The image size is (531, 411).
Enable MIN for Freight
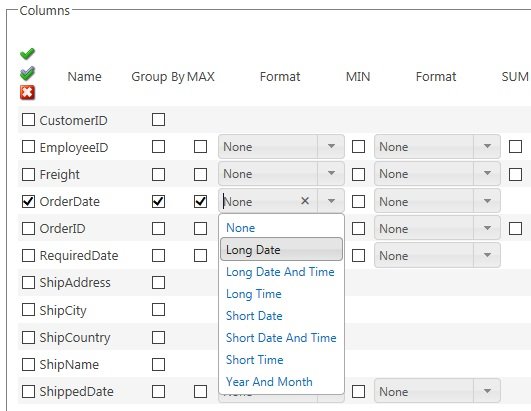click(x=358, y=174)
